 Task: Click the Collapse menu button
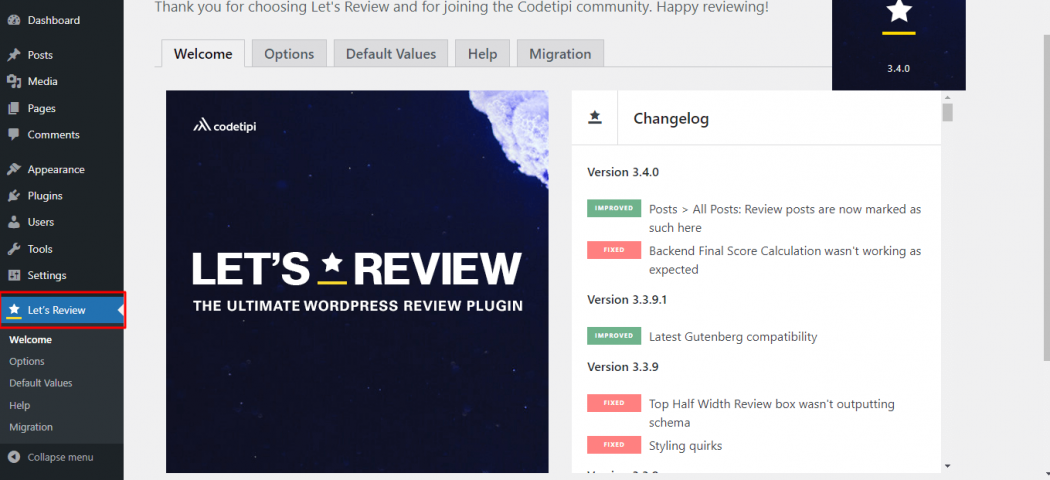tap(62, 457)
